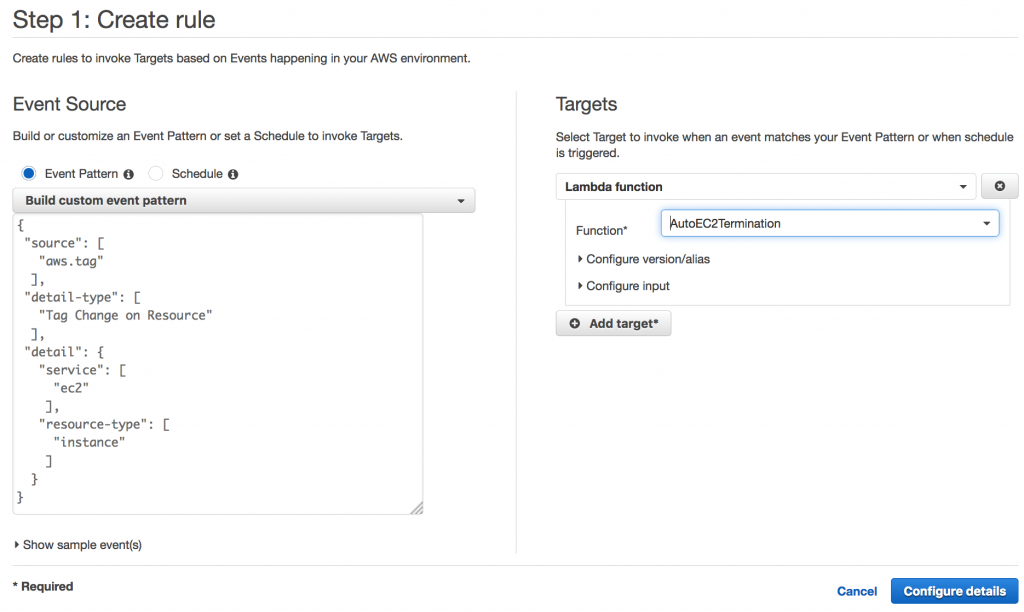Image resolution: width=1024 pixels, height=612 pixels.
Task: Click the plus icon on Add target
Action: click(x=574, y=324)
